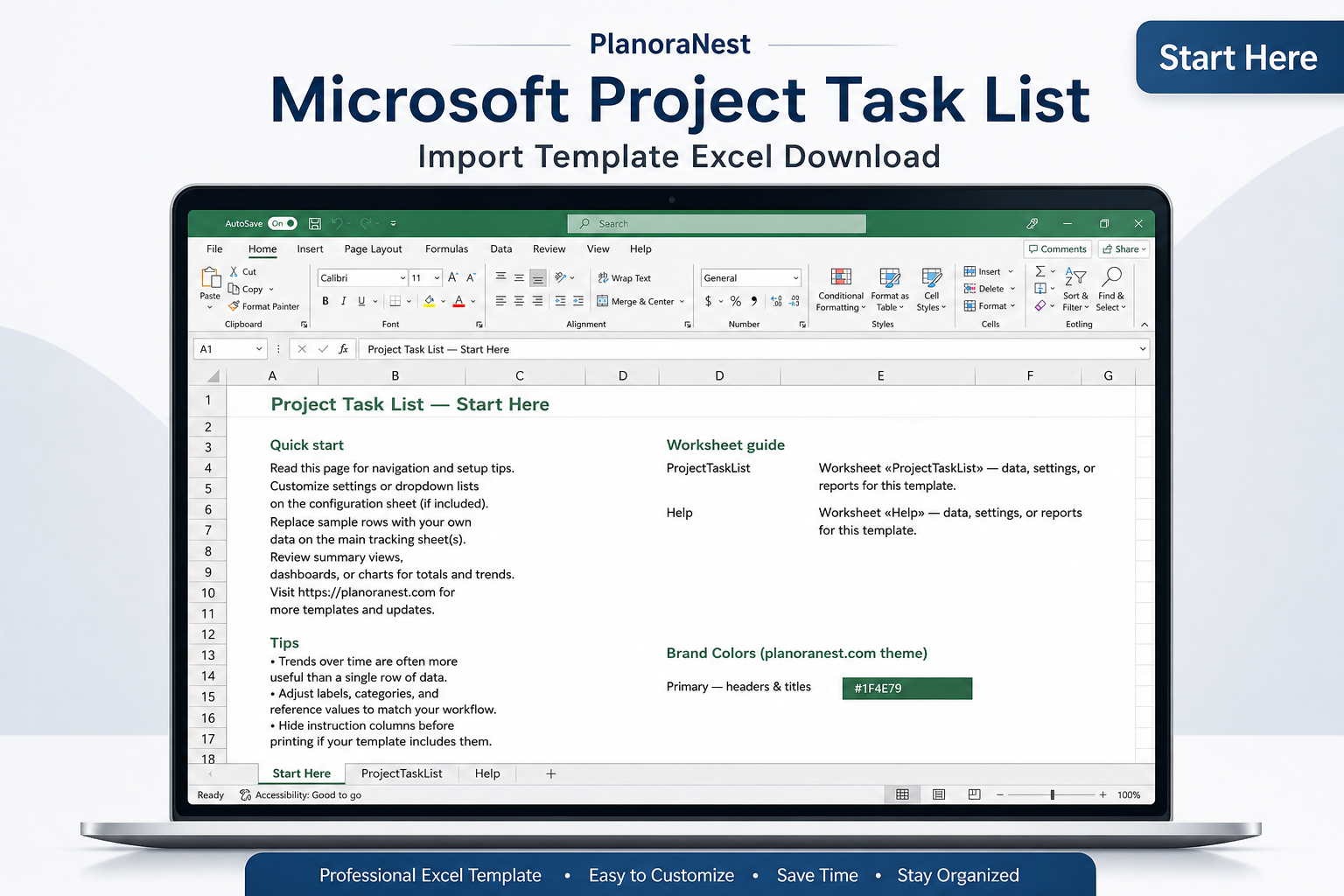The image size is (1344, 896).
Task: Toggle Underline formatting
Action: [x=361, y=301]
